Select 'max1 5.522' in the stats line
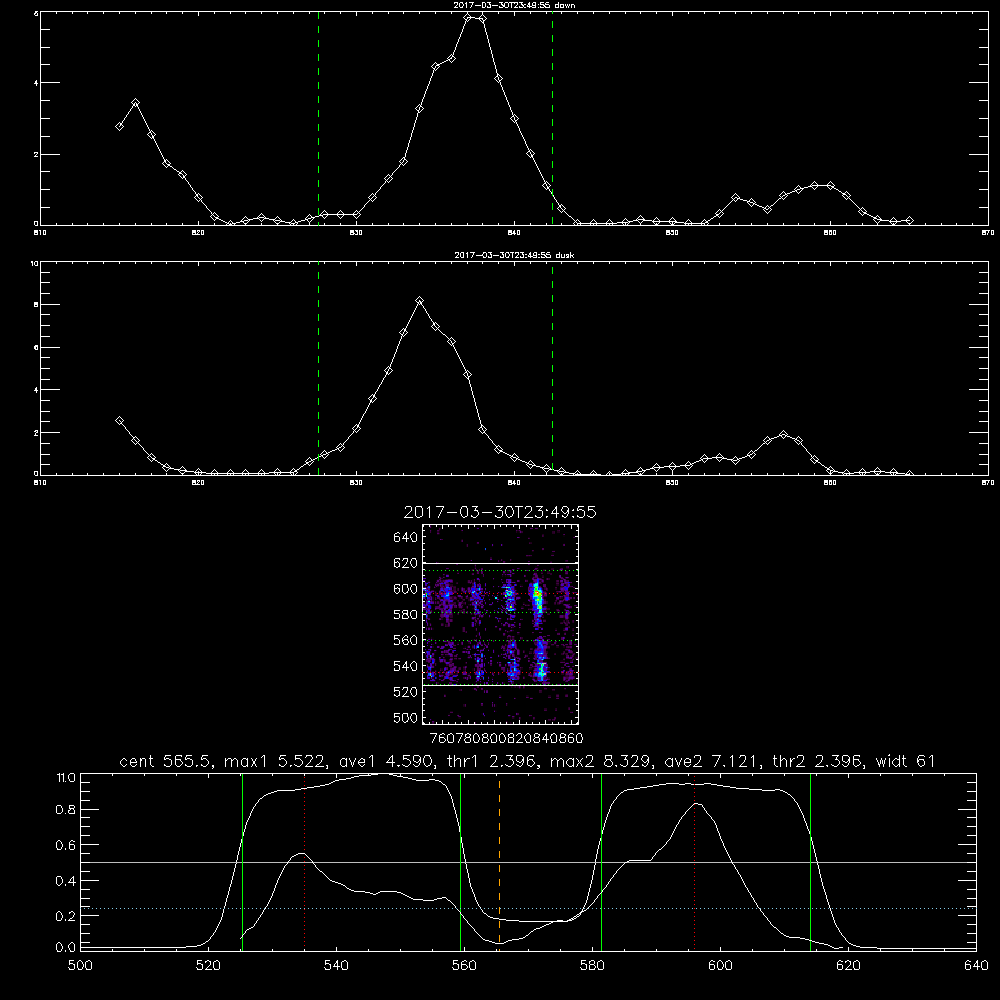The width and height of the screenshot is (1000, 1000). click(x=275, y=761)
